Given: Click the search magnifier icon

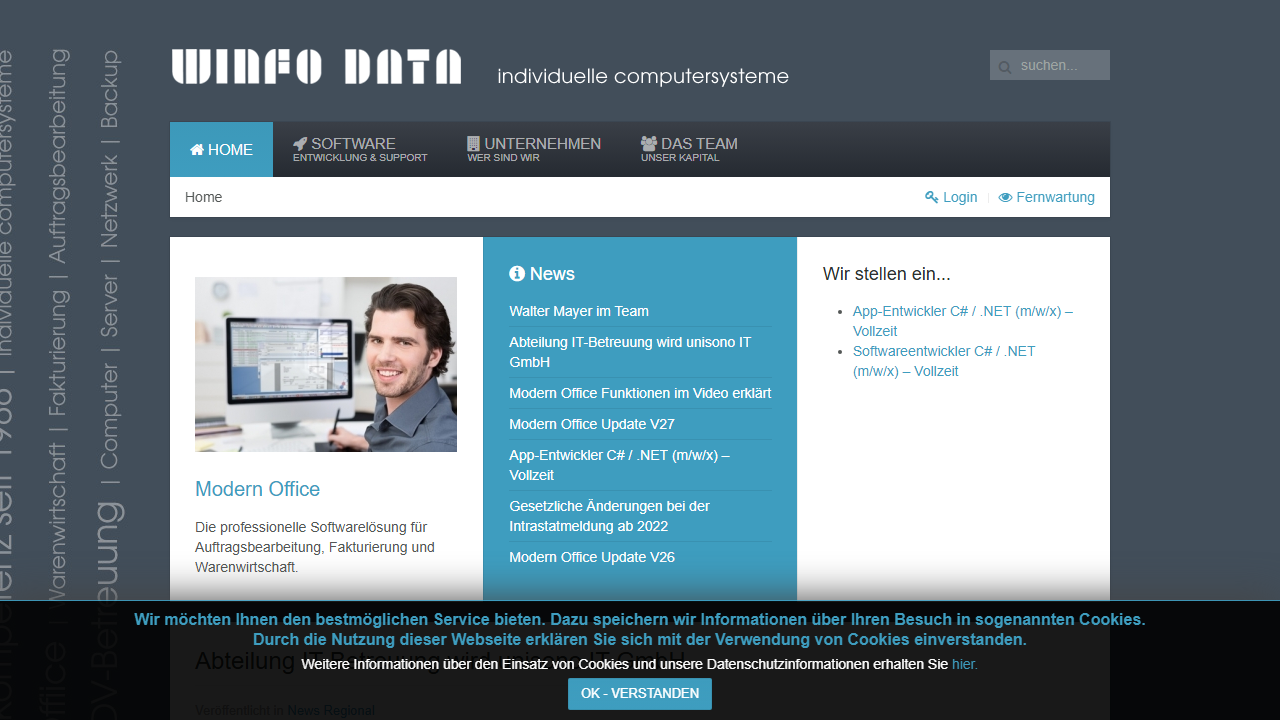Looking at the screenshot, I should pos(1005,66).
